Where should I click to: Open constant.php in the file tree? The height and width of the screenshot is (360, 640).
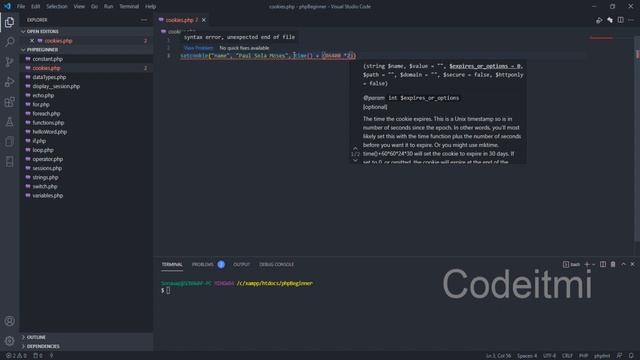coord(47,59)
